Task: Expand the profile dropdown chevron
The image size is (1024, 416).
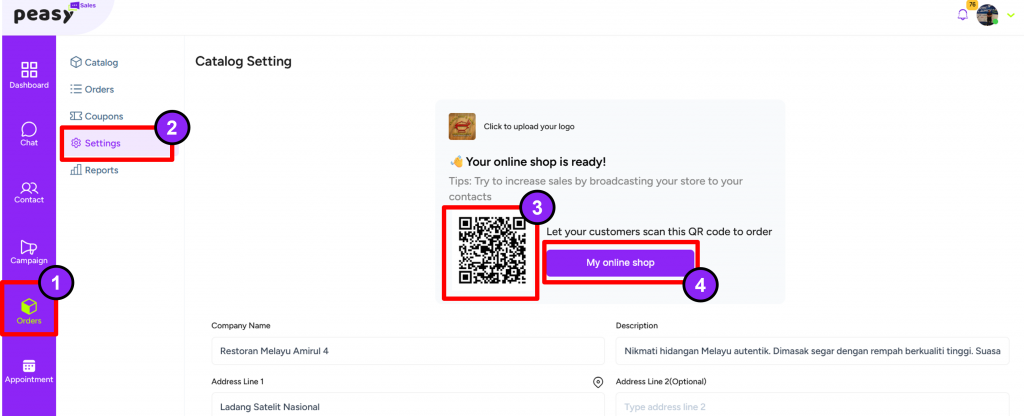Action: click(1011, 15)
